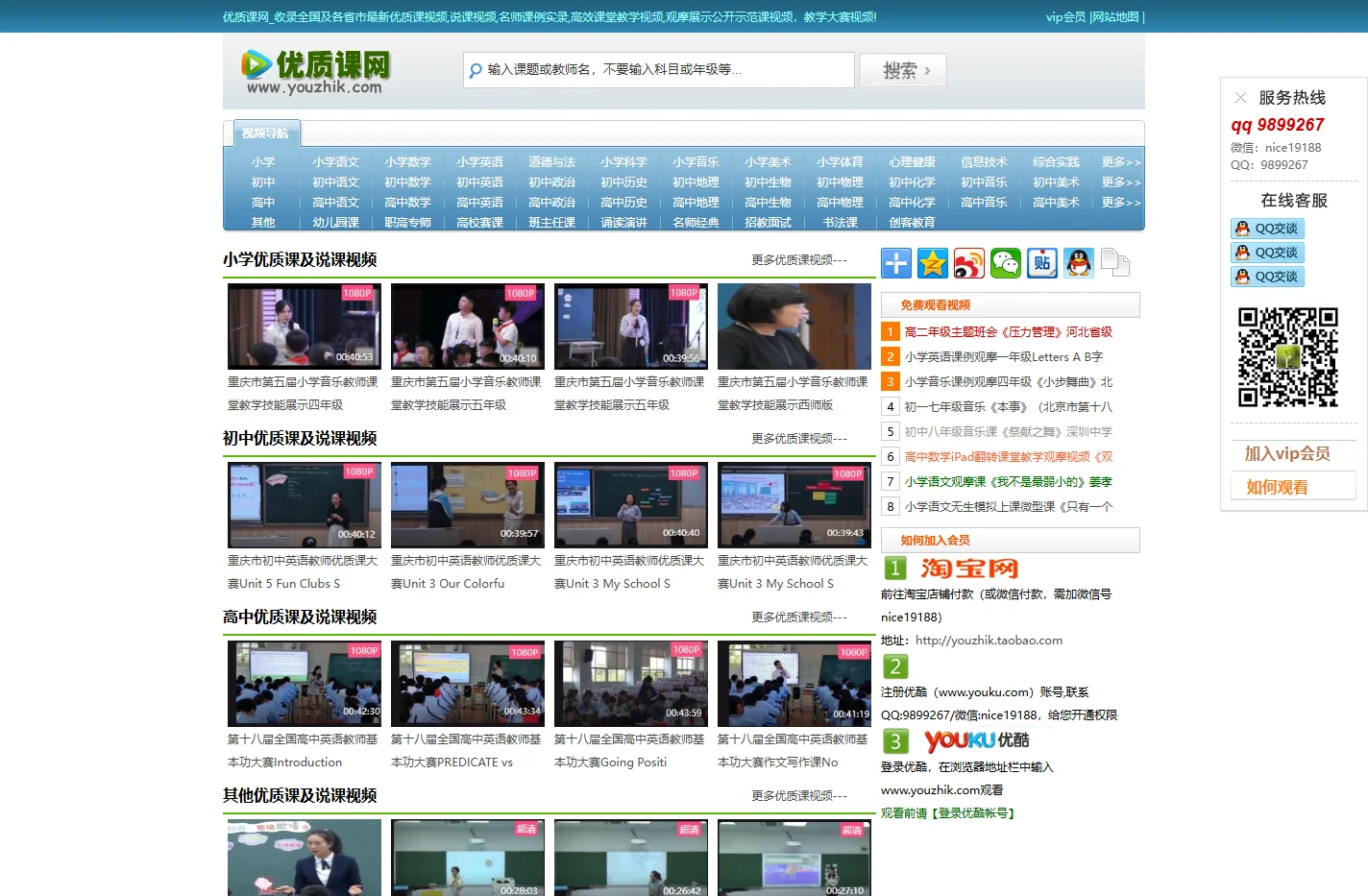The width and height of the screenshot is (1368, 896).
Task: Open the 如何观看 button
Action: pos(1293,487)
